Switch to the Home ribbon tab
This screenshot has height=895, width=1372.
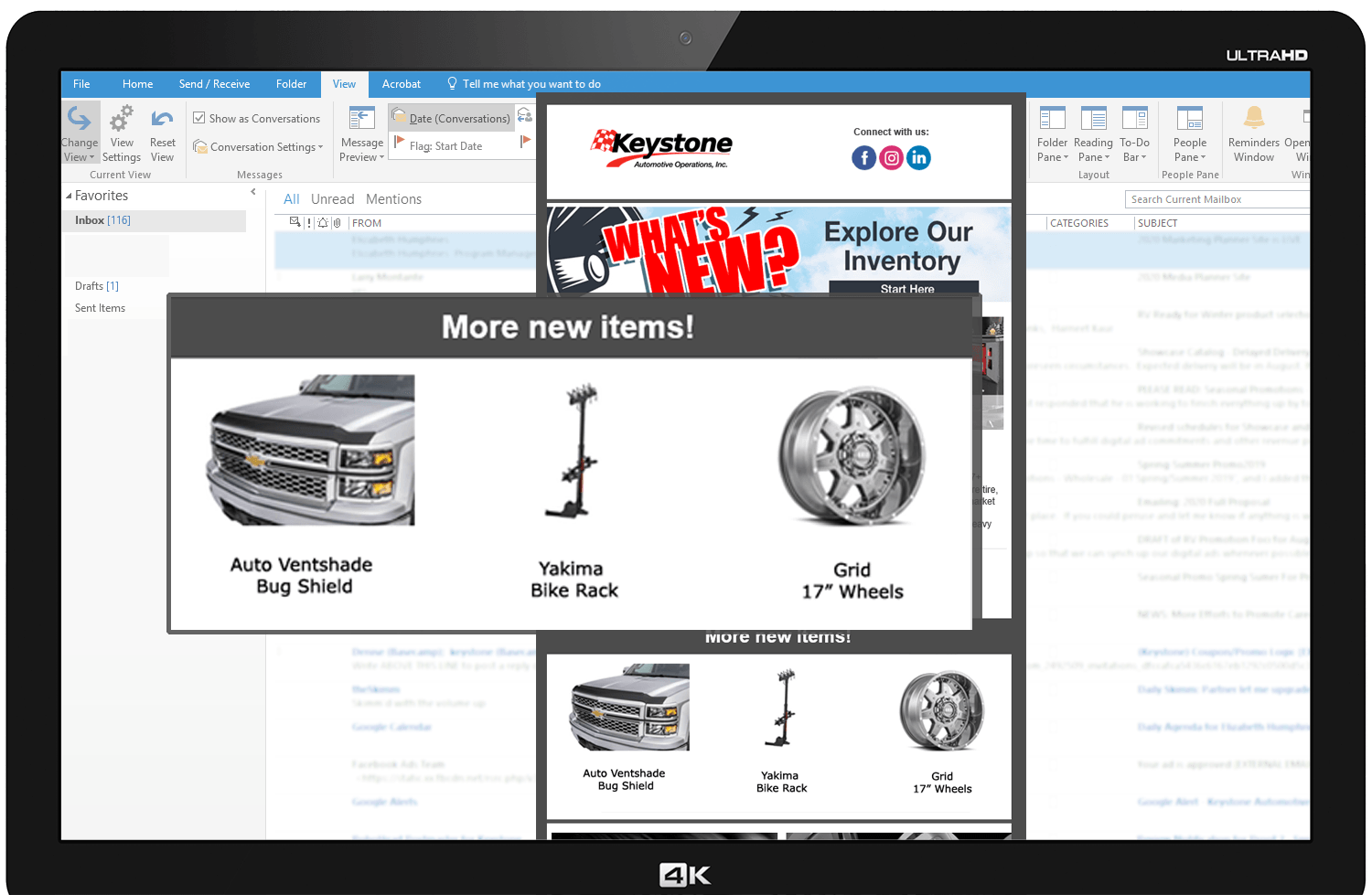pyautogui.click(x=138, y=84)
